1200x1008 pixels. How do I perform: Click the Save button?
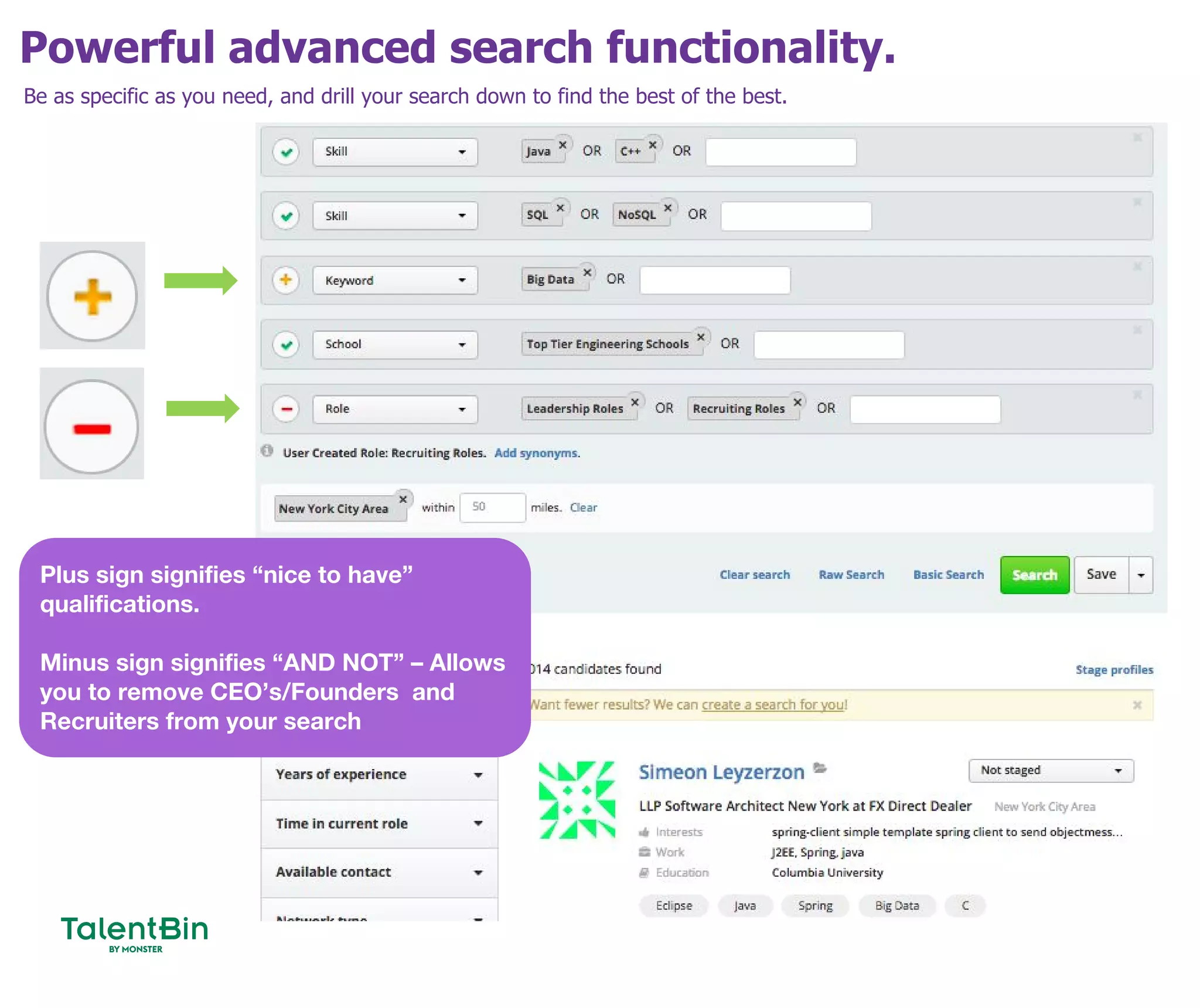[x=1102, y=575]
